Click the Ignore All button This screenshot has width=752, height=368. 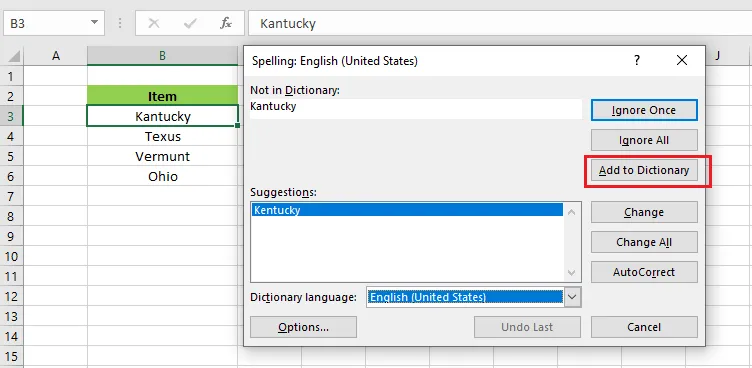(644, 140)
